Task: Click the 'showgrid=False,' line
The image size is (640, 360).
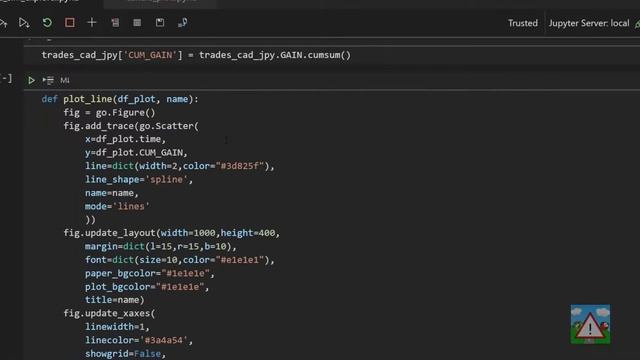Action: (x=125, y=354)
